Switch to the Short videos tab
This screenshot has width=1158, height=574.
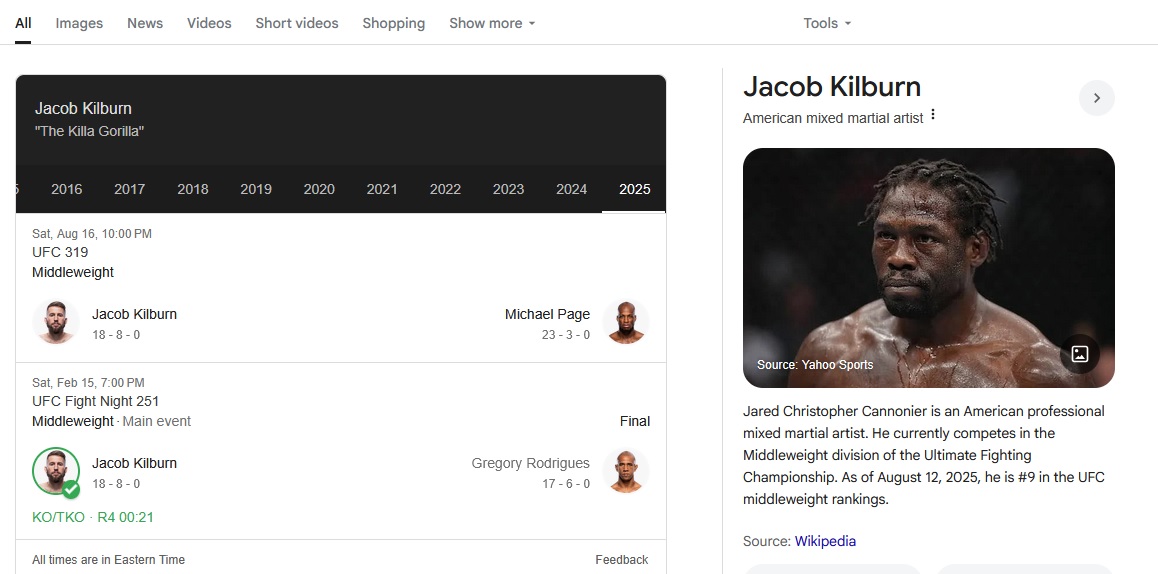(297, 23)
